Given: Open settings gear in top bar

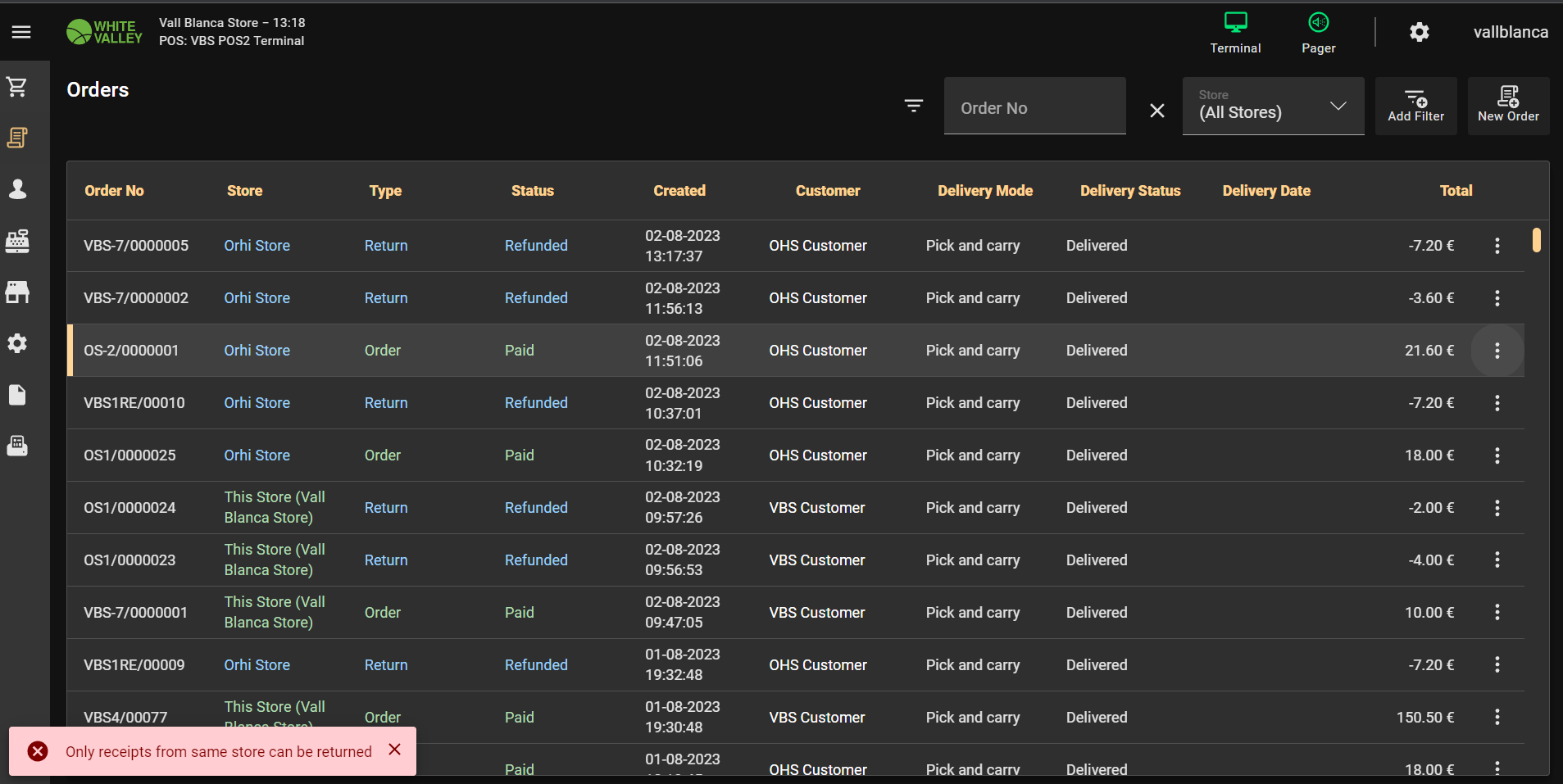Looking at the screenshot, I should coord(1419,32).
